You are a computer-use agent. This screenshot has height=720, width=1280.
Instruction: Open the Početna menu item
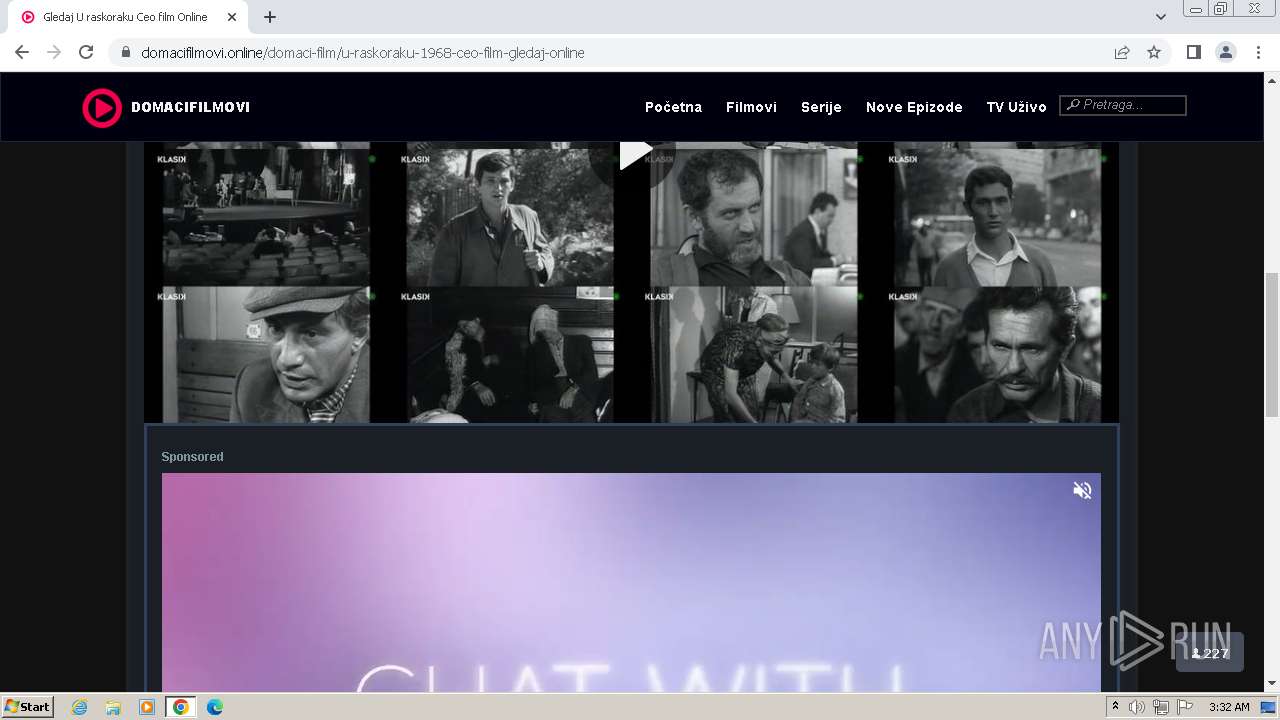(x=673, y=107)
